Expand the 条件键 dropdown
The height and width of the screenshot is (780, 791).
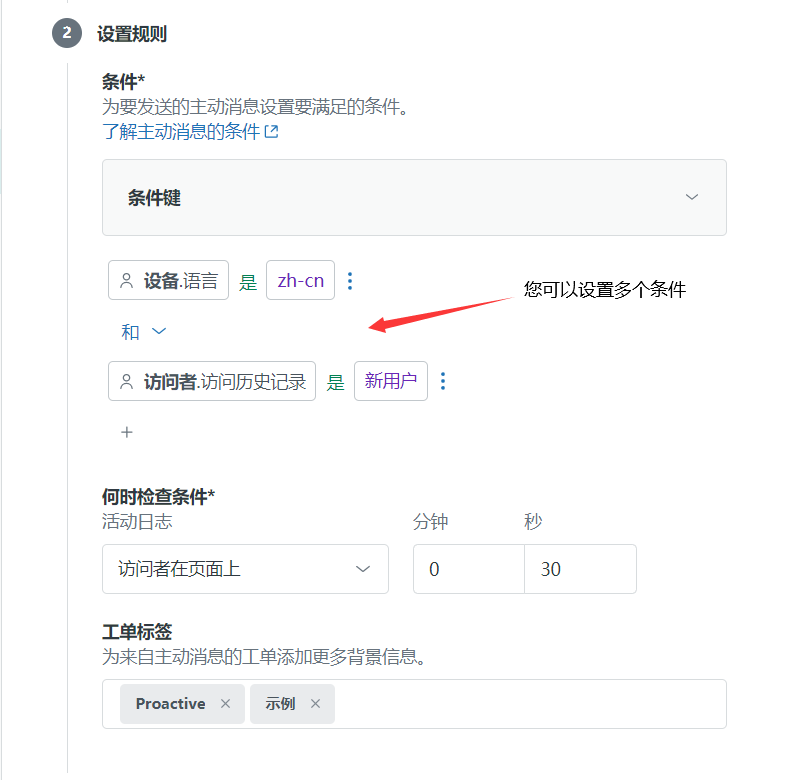click(414, 197)
